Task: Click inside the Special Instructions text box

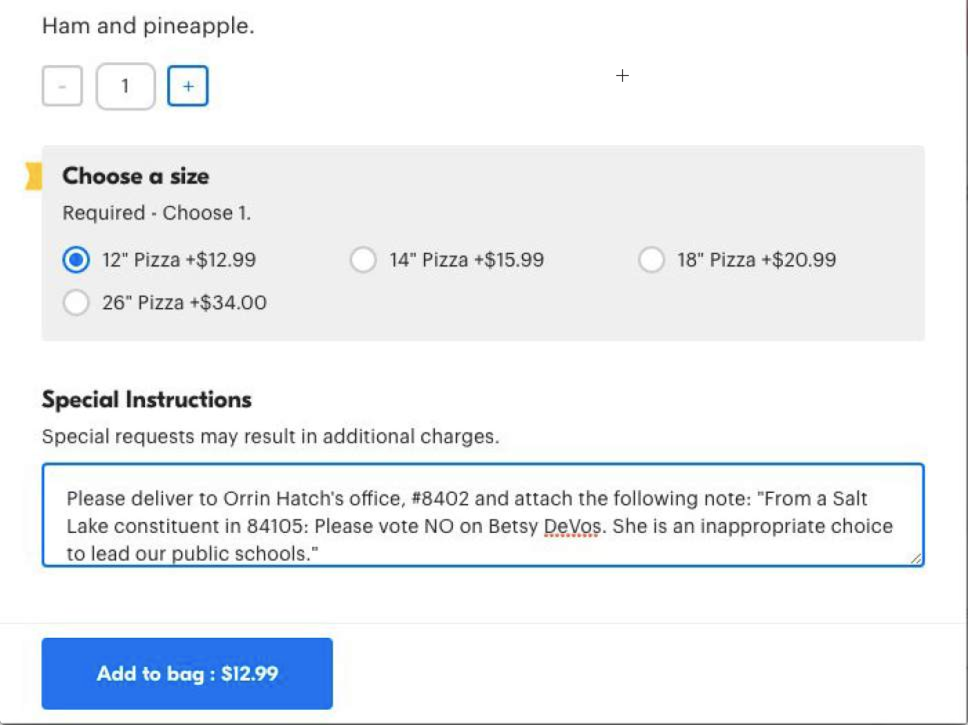Action: (482, 514)
